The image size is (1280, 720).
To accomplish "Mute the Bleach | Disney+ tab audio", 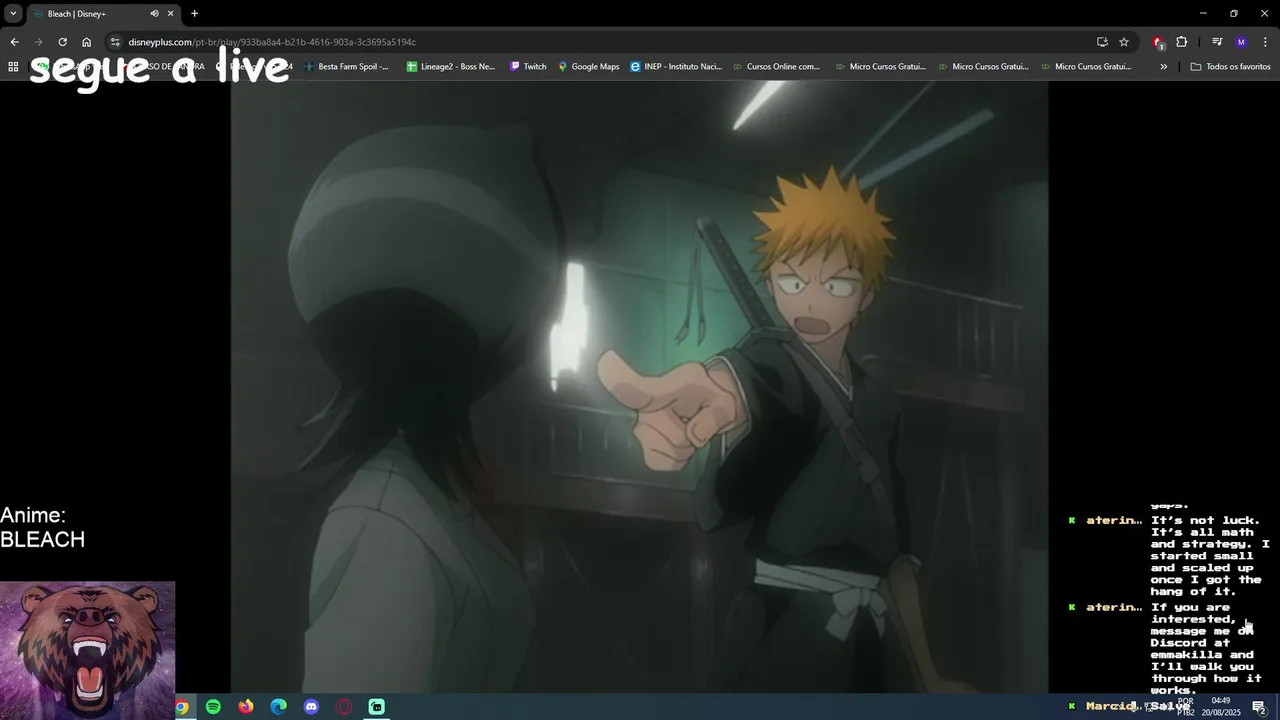I will (154, 14).
